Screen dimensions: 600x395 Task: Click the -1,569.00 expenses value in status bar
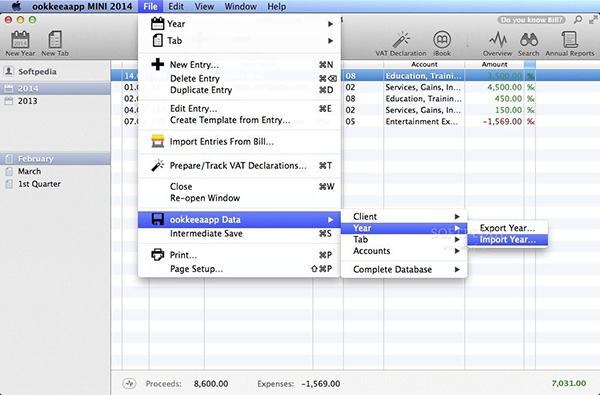pos(321,384)
